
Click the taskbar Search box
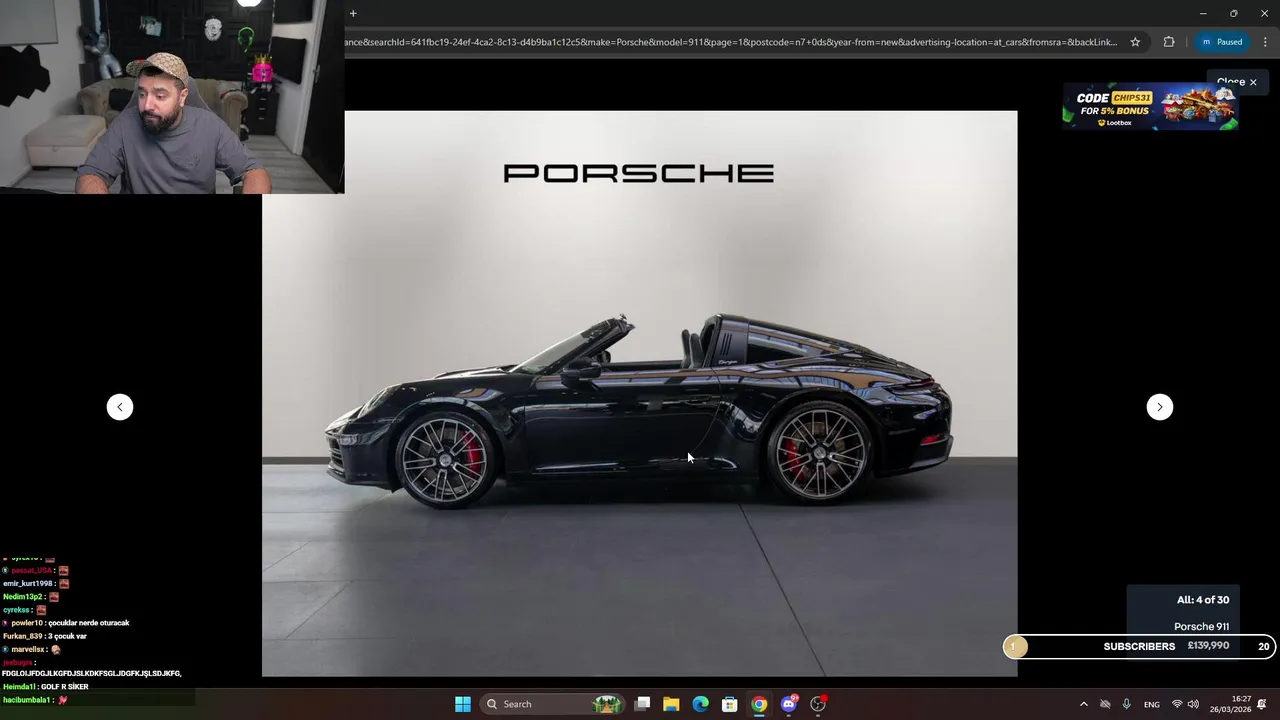click(x=552, y=704)
